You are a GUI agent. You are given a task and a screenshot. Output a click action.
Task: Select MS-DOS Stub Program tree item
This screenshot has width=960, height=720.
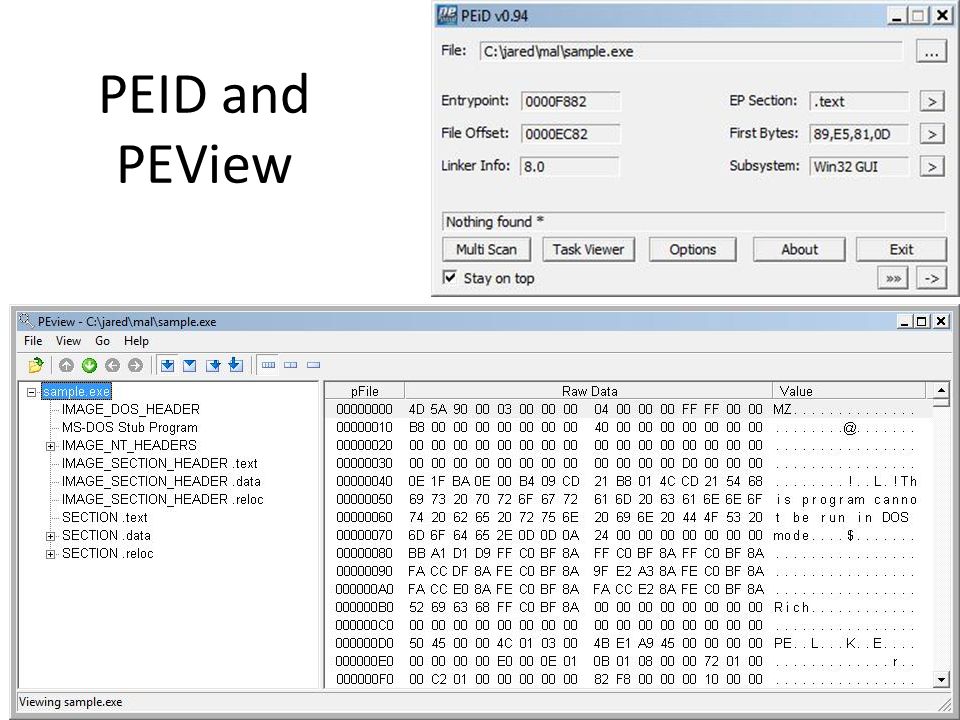click(x=130, y=427)
